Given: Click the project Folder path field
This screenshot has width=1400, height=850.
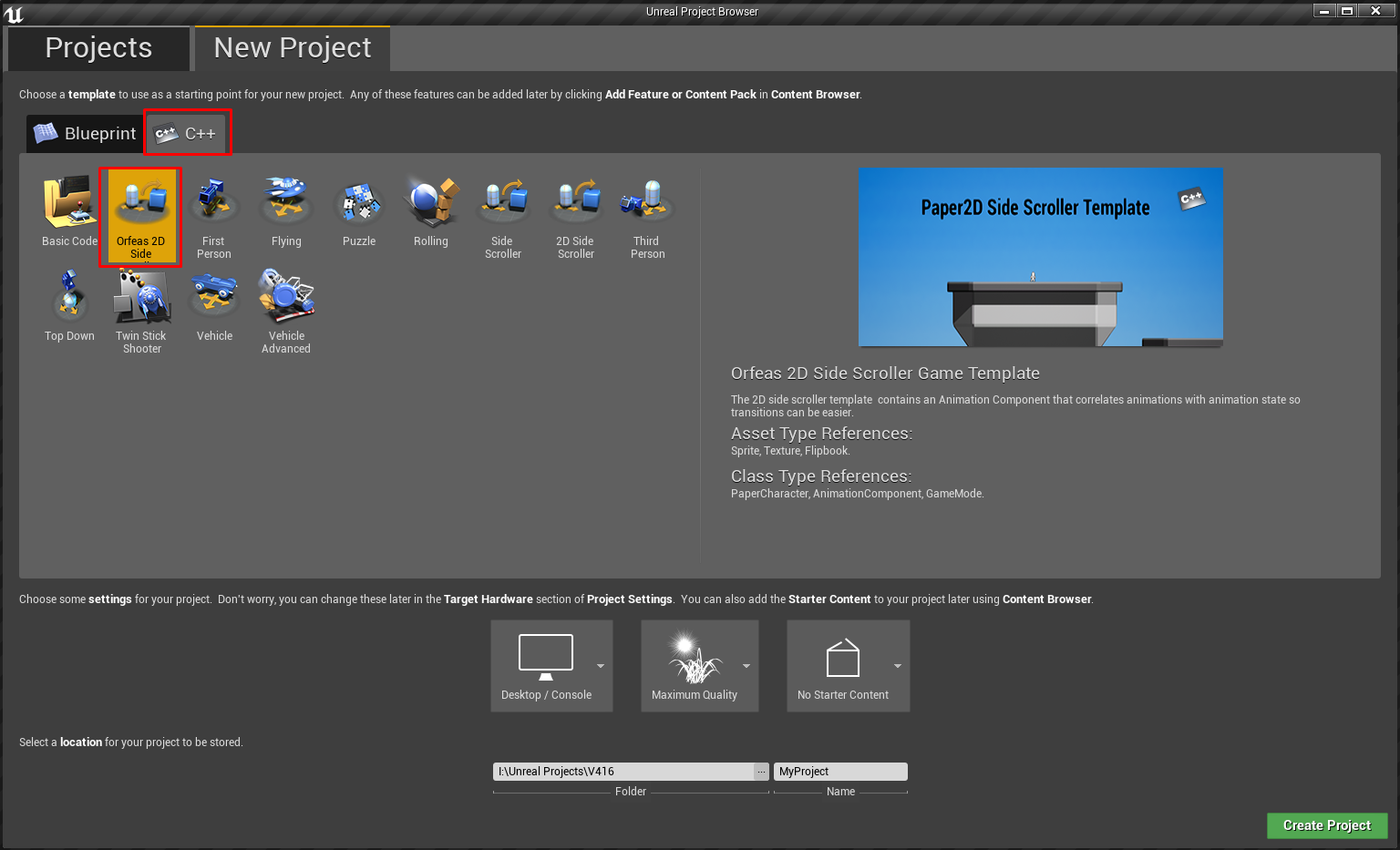Looking at the screenshot, I should tap(623, 772).
